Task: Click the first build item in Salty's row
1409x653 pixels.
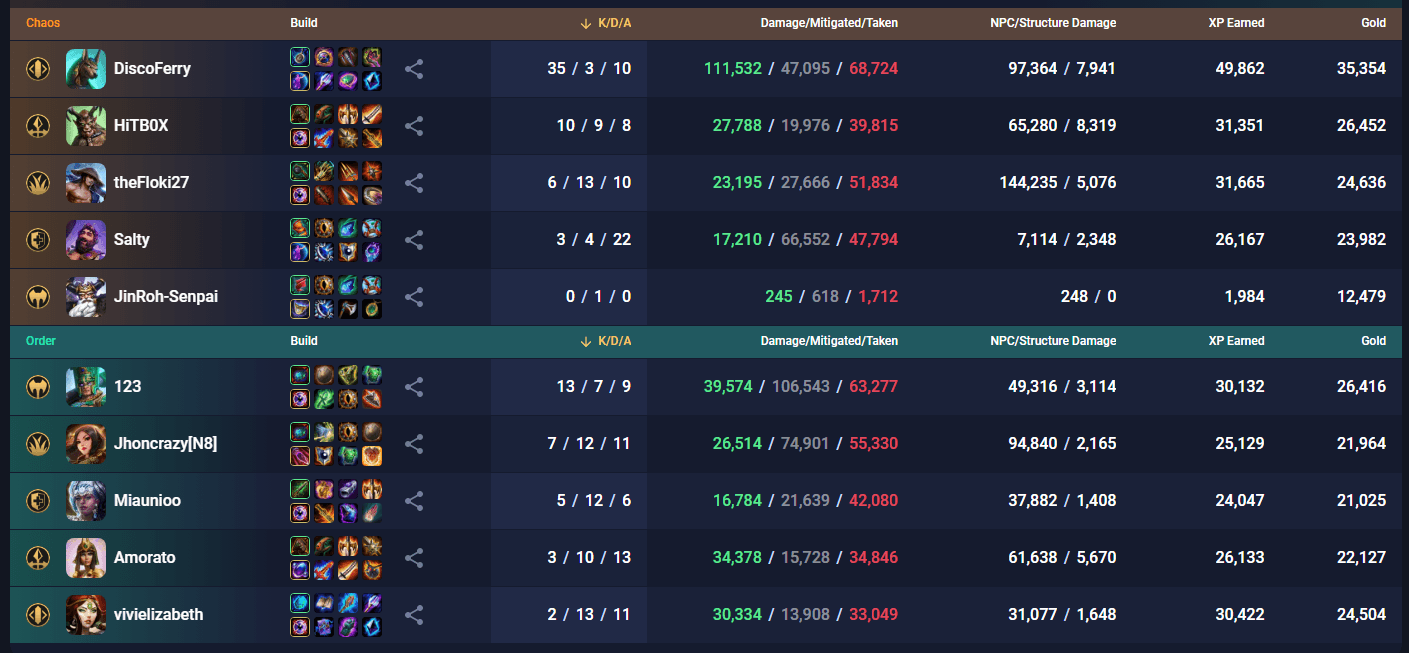Action: coord(300,229)
